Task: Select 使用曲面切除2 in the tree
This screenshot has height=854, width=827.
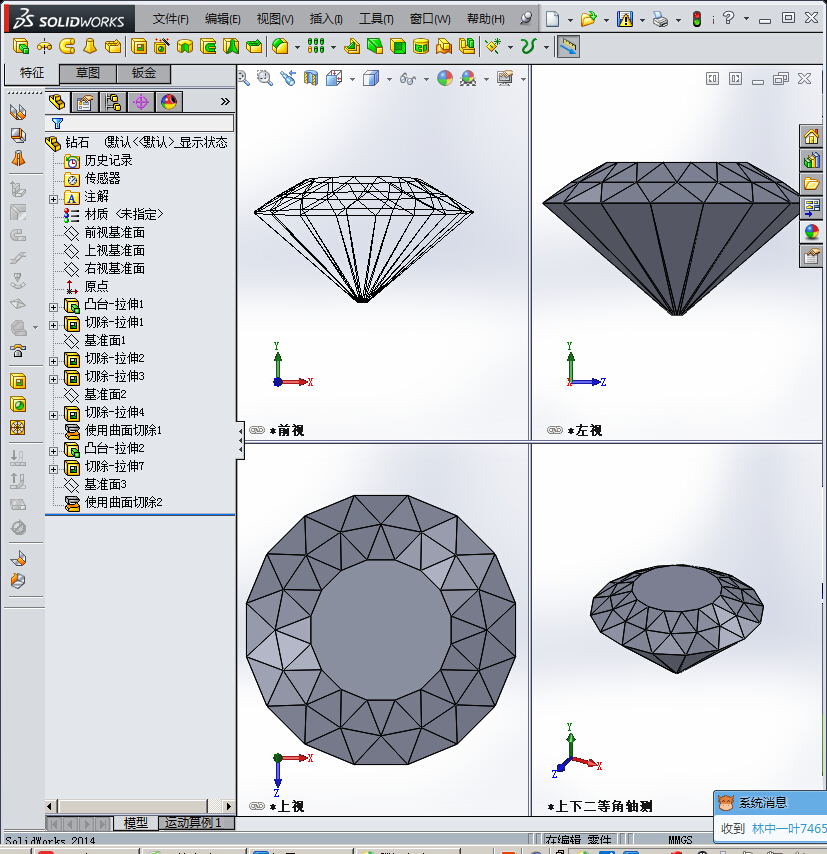Action: coord(123,502)
